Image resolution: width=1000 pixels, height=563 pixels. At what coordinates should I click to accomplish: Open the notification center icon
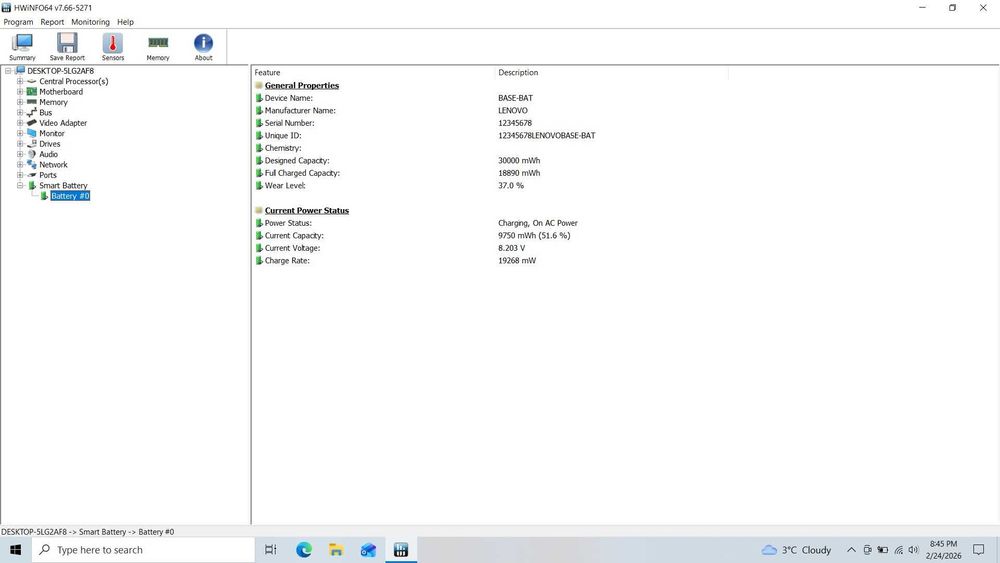tap(978, 550)
